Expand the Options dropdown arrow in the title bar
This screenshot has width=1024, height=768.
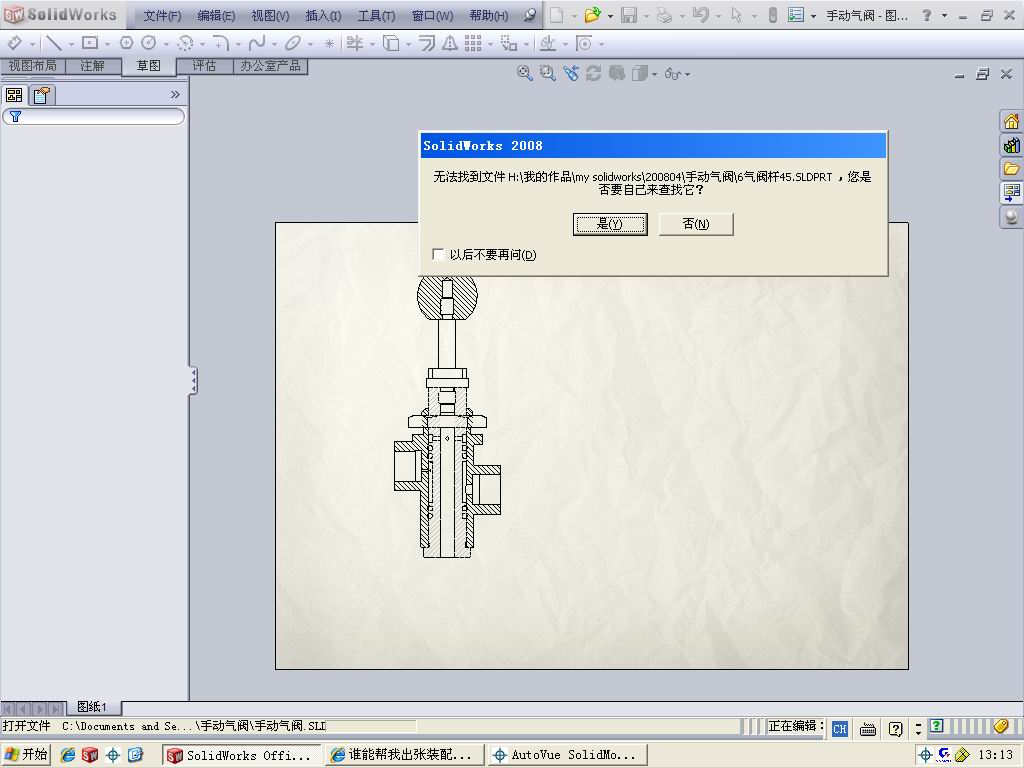coord(813,16)
